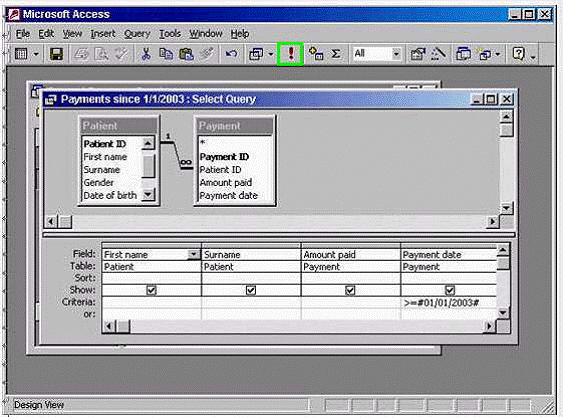Screen dimensions: 563x417
Task: Open the Query Type dropdown arrow
Action: [271, 55]
